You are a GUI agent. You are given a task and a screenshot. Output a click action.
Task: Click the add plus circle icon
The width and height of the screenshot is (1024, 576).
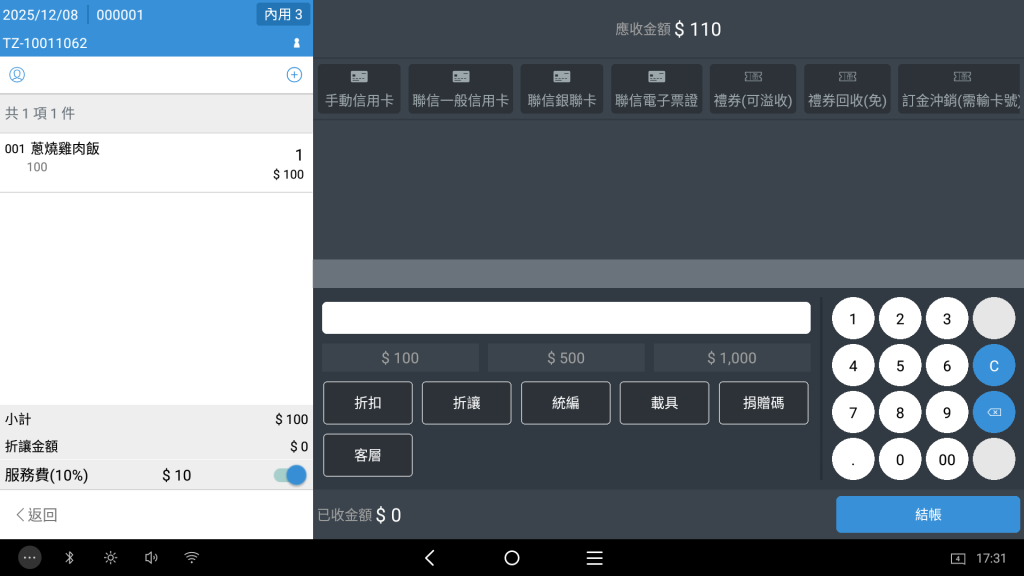[x=294, y=75]
